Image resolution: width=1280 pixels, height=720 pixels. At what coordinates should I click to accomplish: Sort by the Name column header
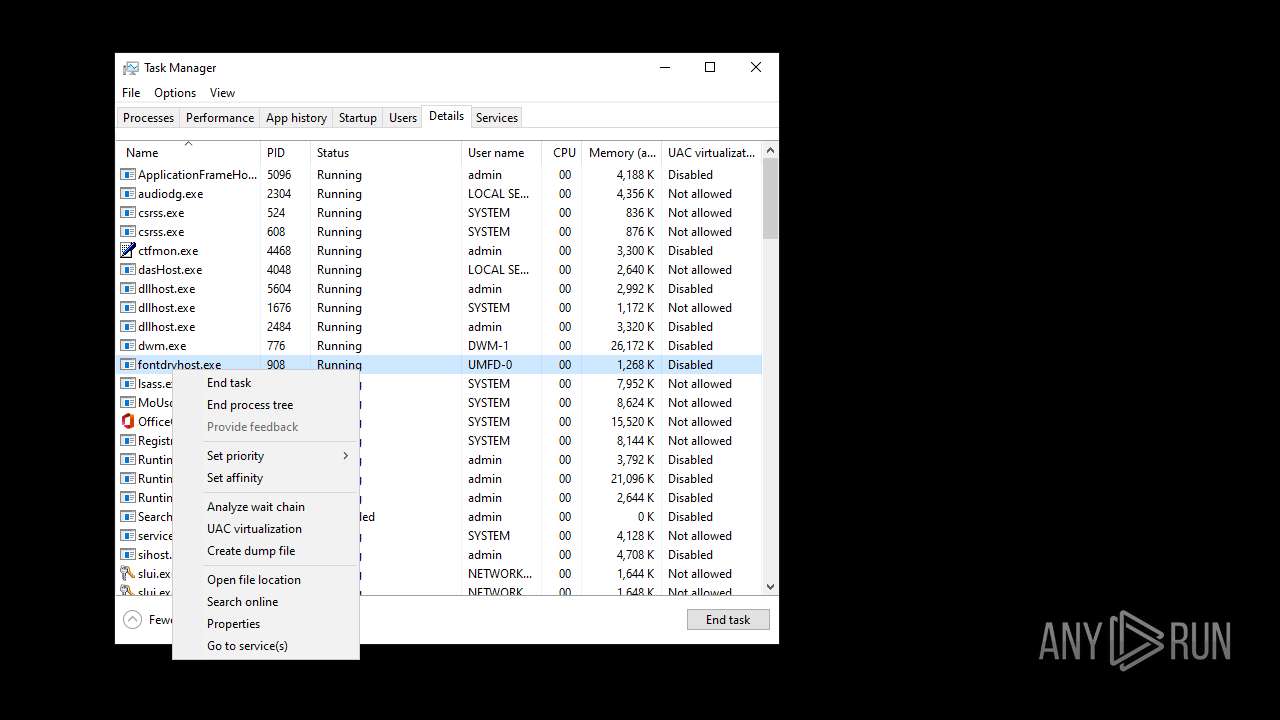click(189, 153)
